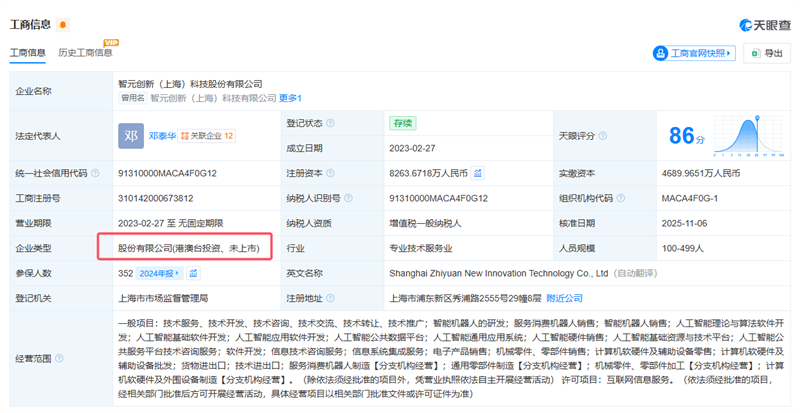Image resolution: width=800 pixels, height=413 pixels.
Task: Click the help icon beside 登记状态
Action: tap(330, 123)
